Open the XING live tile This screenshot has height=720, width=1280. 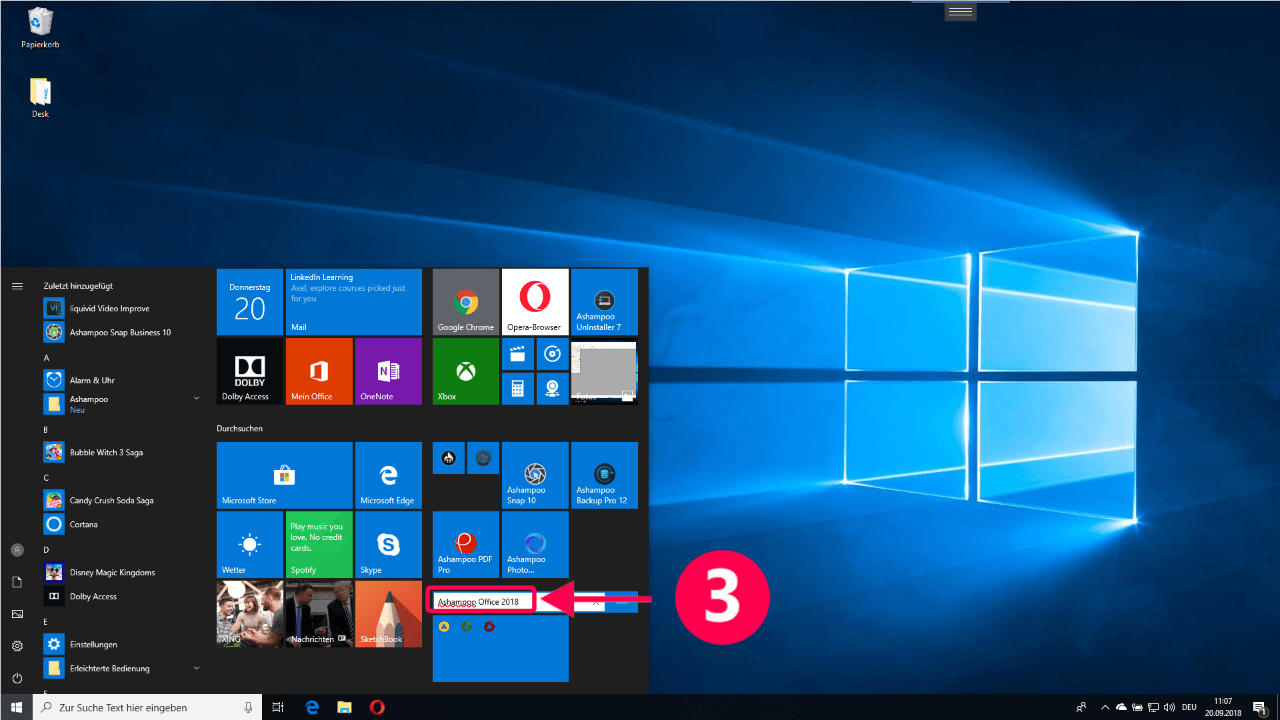tap(250, 613)
